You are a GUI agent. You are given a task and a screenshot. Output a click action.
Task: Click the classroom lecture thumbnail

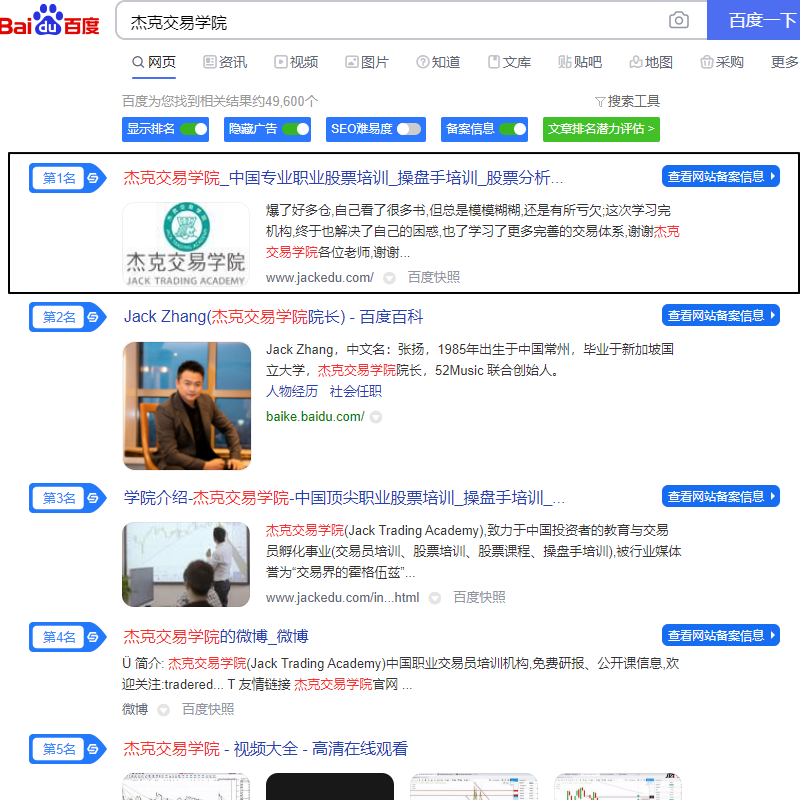(186, 564)
